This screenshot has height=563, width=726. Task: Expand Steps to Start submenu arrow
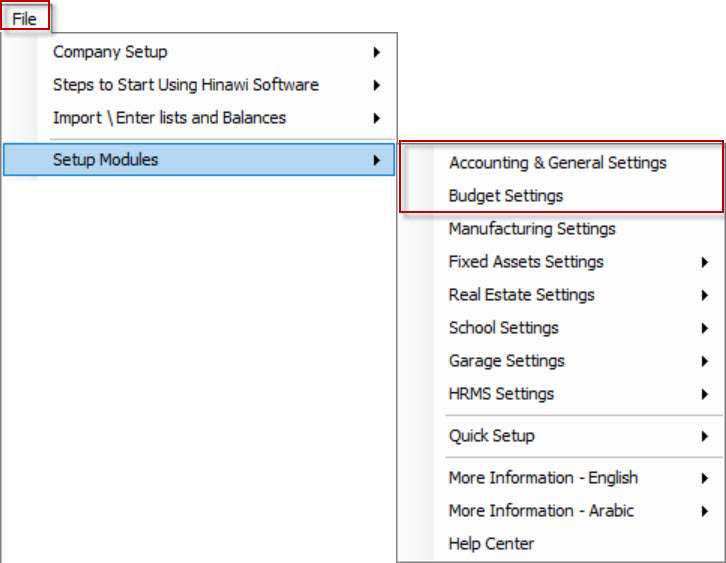click(x=377, y=85)
